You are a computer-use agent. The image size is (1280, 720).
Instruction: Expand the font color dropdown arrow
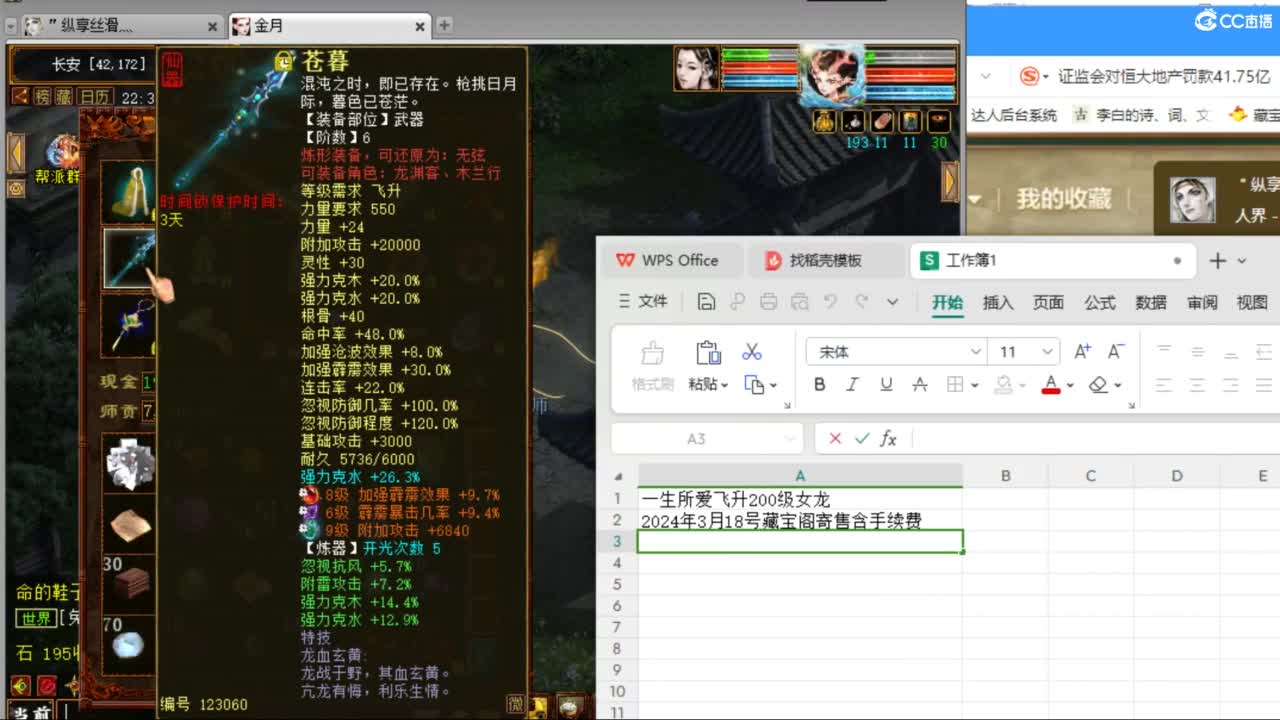(x=1070, y=385)
